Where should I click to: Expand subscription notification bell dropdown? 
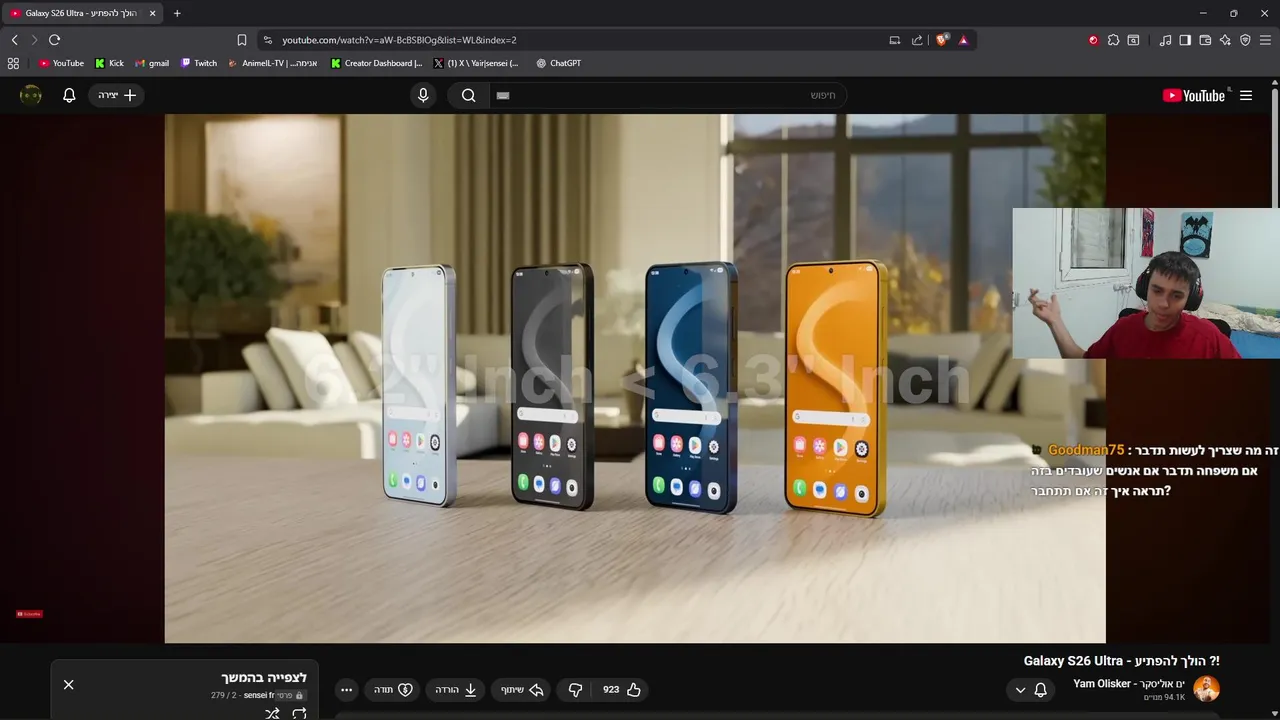[x=1030, y=690]
